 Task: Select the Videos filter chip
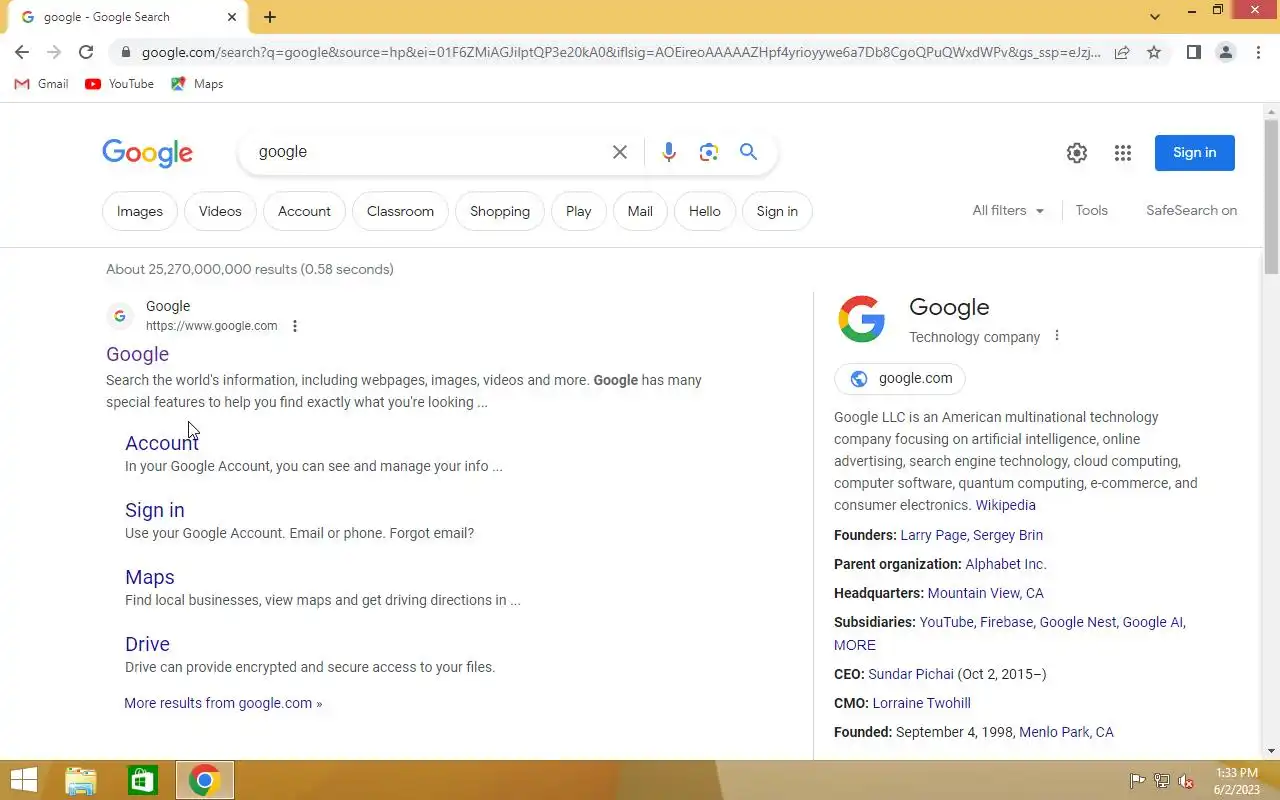click(220, 211)
